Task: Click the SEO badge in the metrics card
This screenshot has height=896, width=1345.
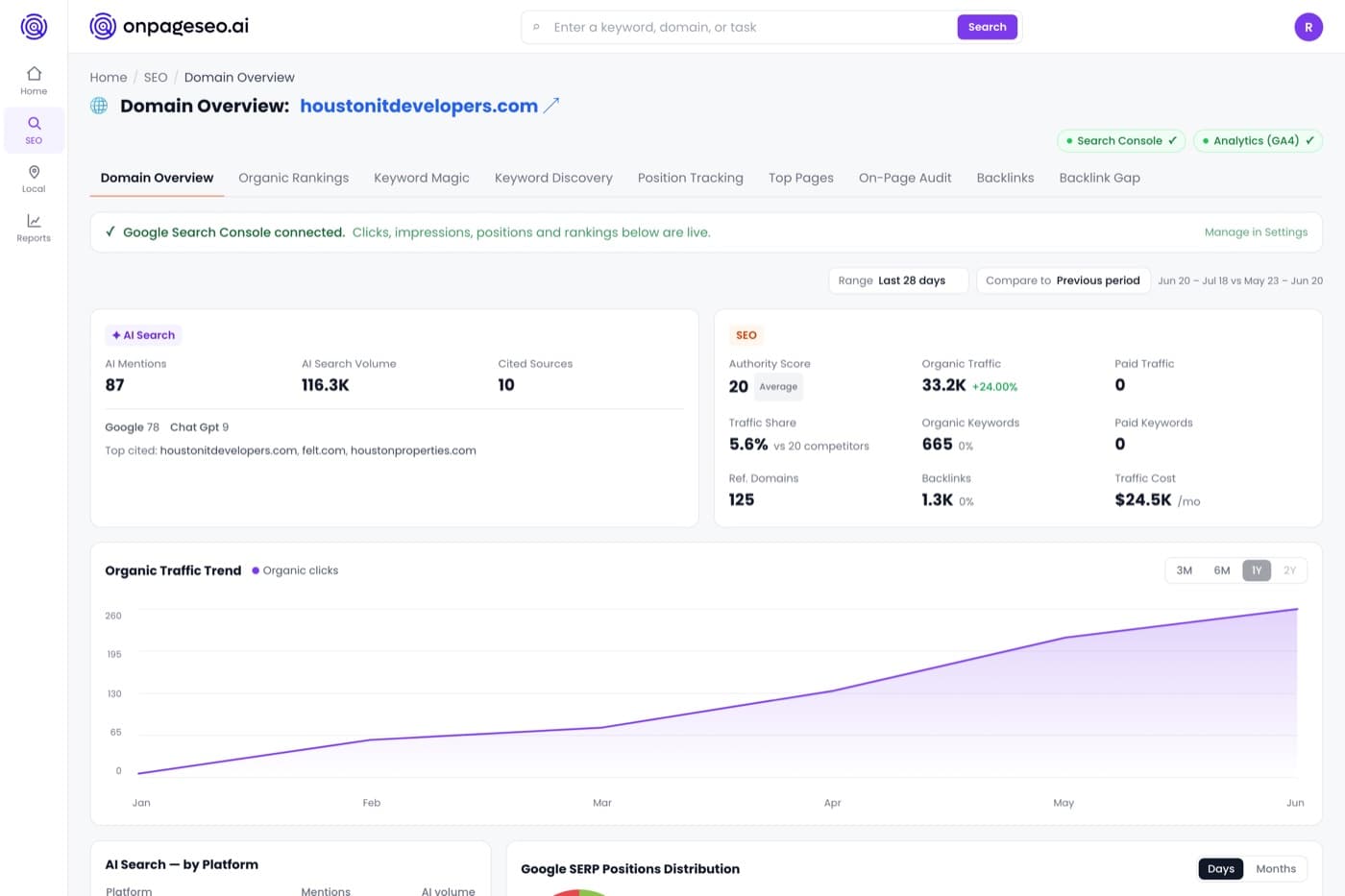Action: (746, 335)
